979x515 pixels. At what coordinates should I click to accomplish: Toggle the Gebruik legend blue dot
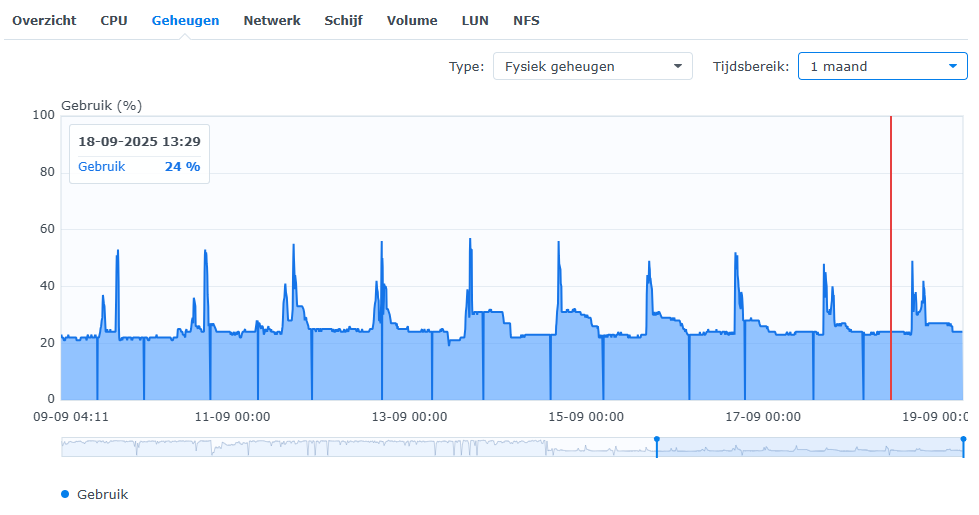(66, 494)
